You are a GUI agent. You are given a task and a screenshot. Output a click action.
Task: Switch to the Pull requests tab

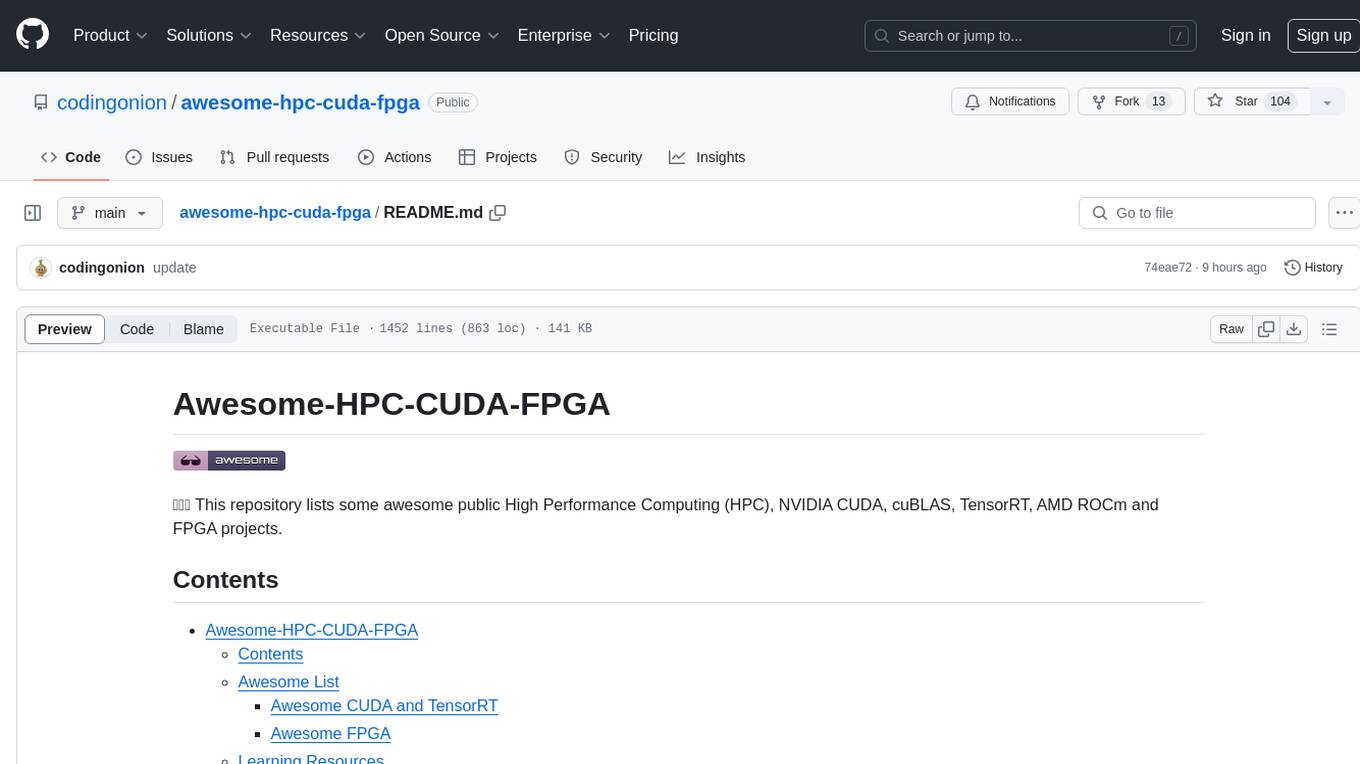coord(274,157)
